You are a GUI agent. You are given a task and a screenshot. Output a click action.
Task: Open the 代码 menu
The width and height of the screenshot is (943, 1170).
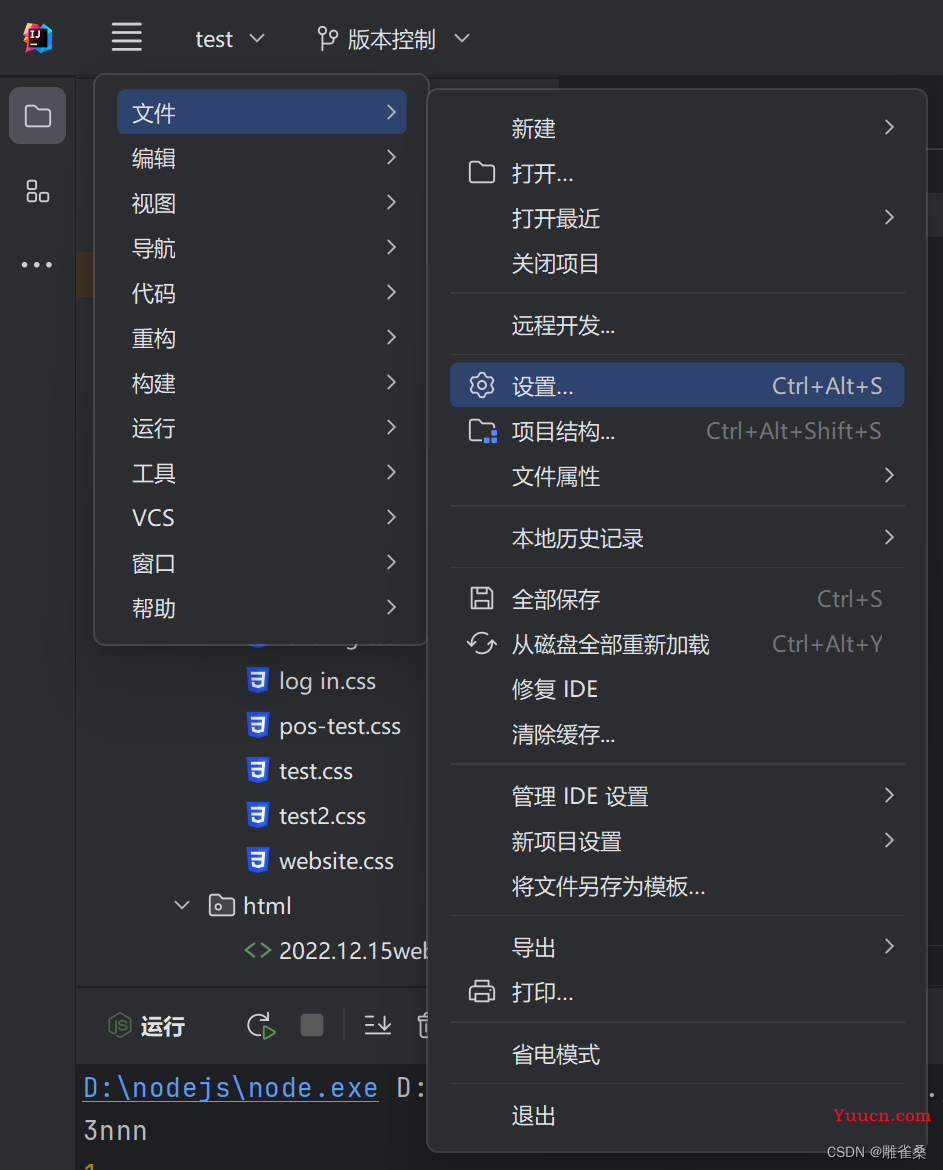(x=262, y=292)
